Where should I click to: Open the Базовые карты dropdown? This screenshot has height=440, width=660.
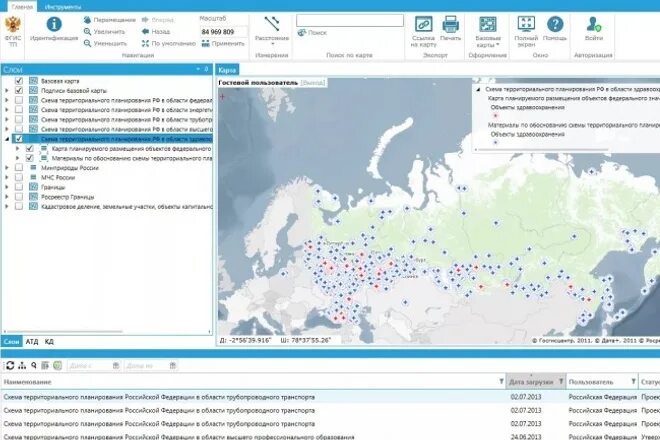[488, 32]
